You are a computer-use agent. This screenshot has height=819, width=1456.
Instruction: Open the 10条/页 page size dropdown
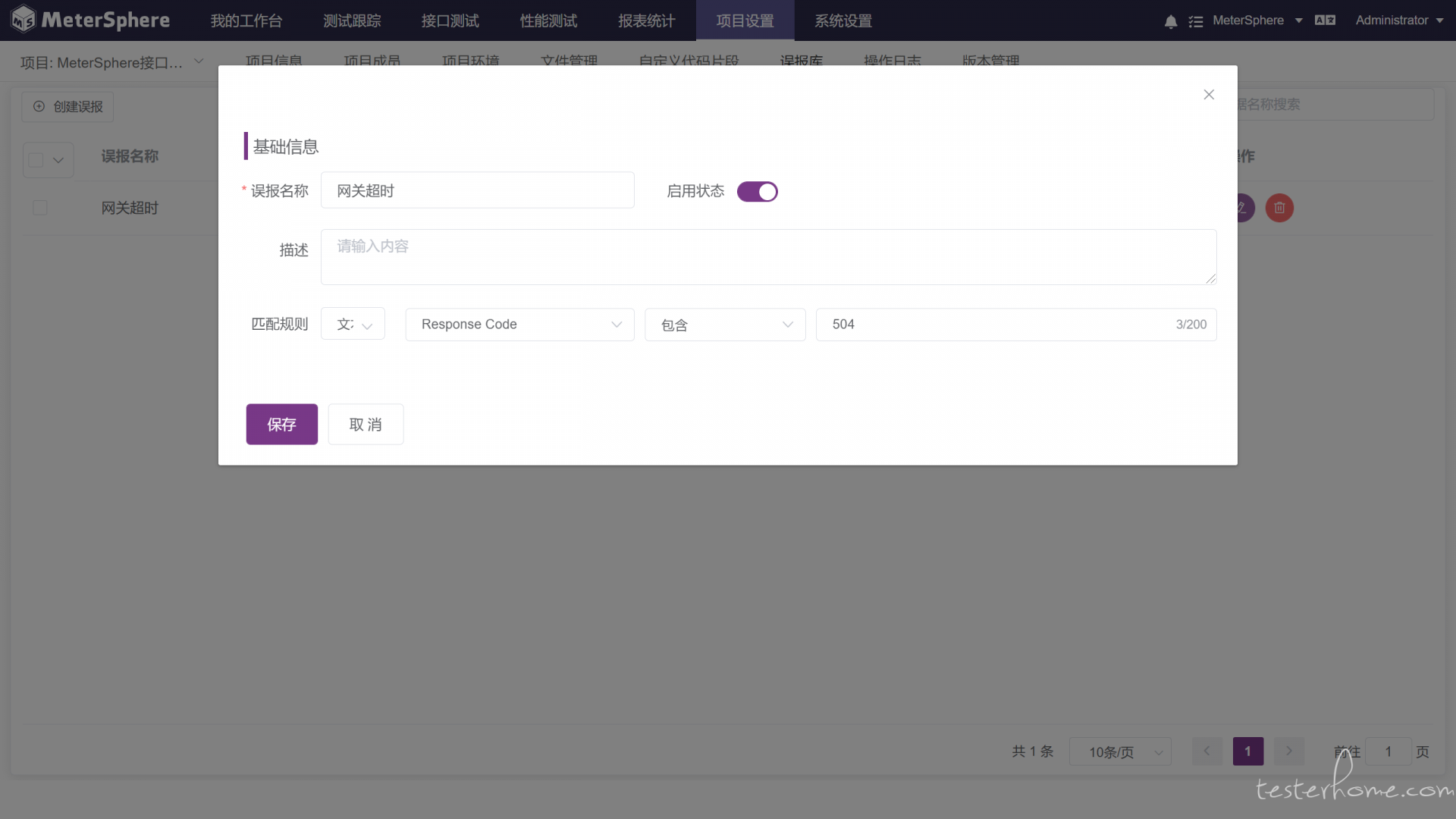[1120, 752]
